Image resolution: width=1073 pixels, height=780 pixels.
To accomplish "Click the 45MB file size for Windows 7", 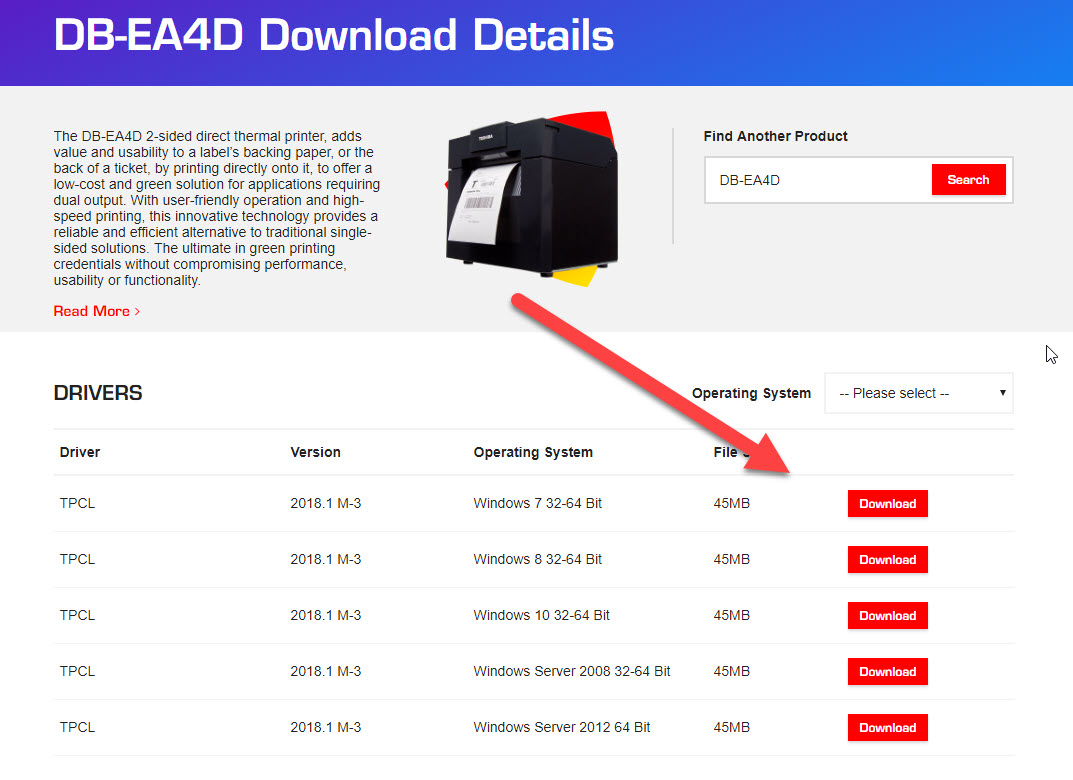I will tap(732, 504).
